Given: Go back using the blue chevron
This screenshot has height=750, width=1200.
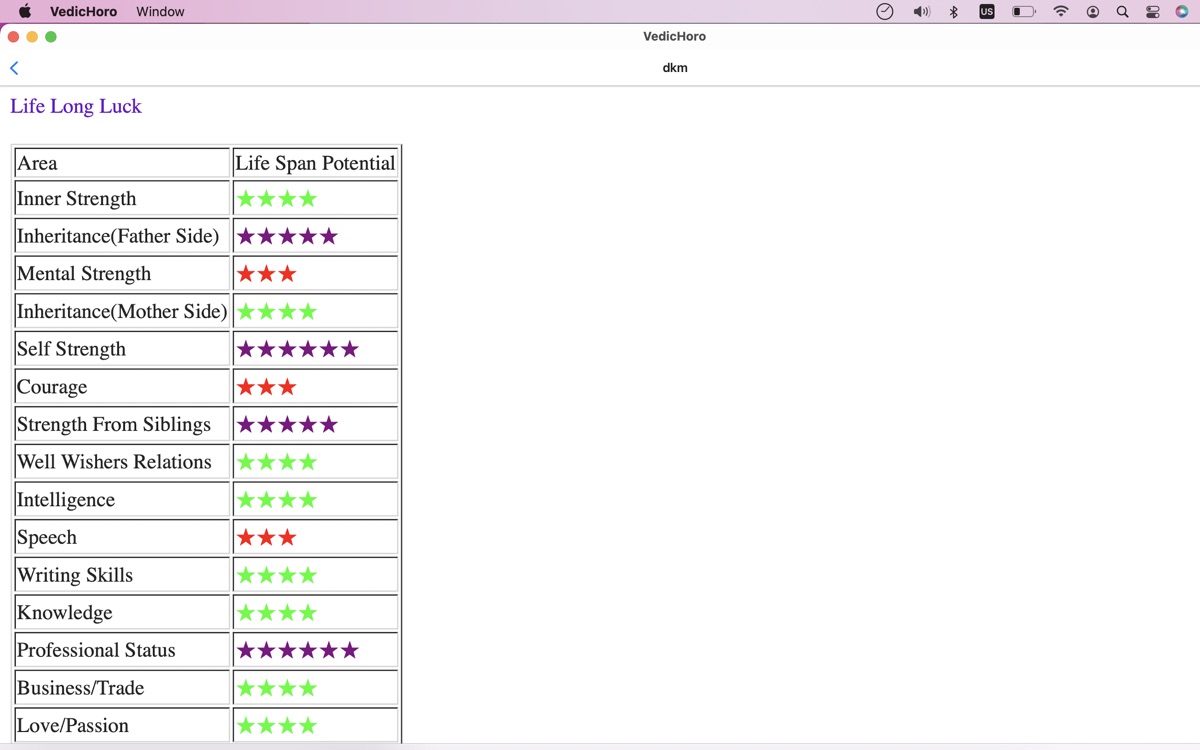Looking at the screenshot, I should click(14, 68).
